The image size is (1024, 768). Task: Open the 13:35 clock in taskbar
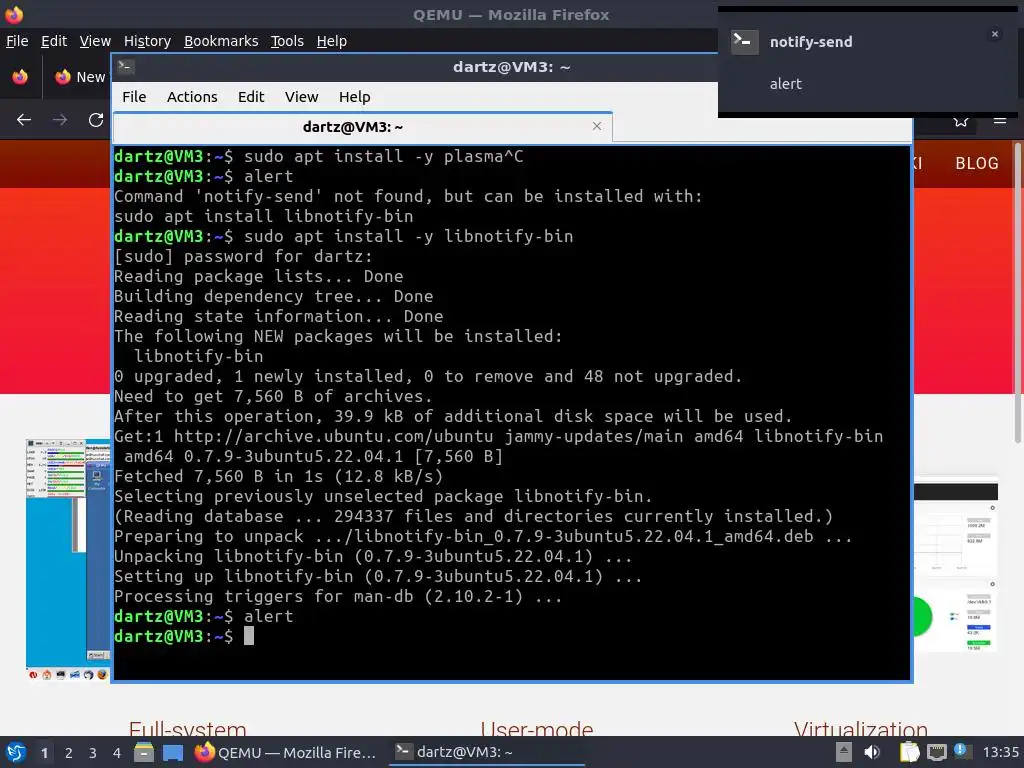tap(1000, 752)
